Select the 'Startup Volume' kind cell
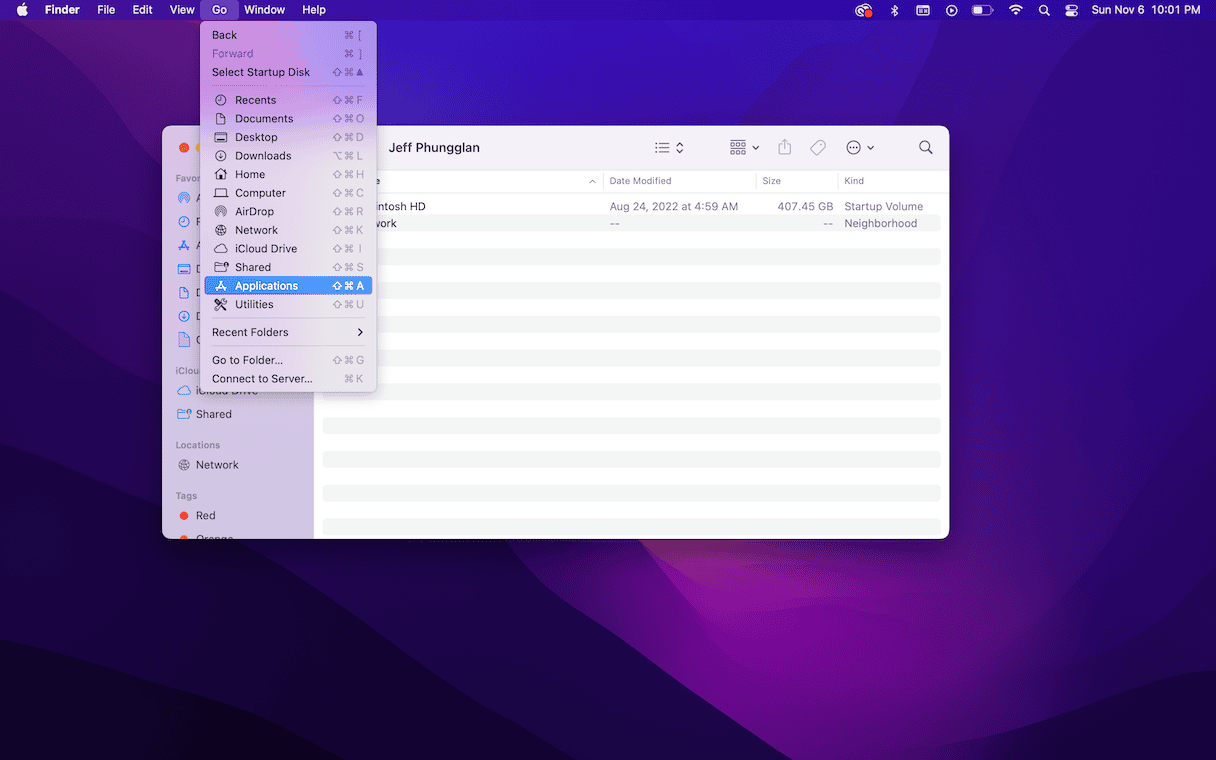This screenshot has width=1216, height=760. [884, 206]
